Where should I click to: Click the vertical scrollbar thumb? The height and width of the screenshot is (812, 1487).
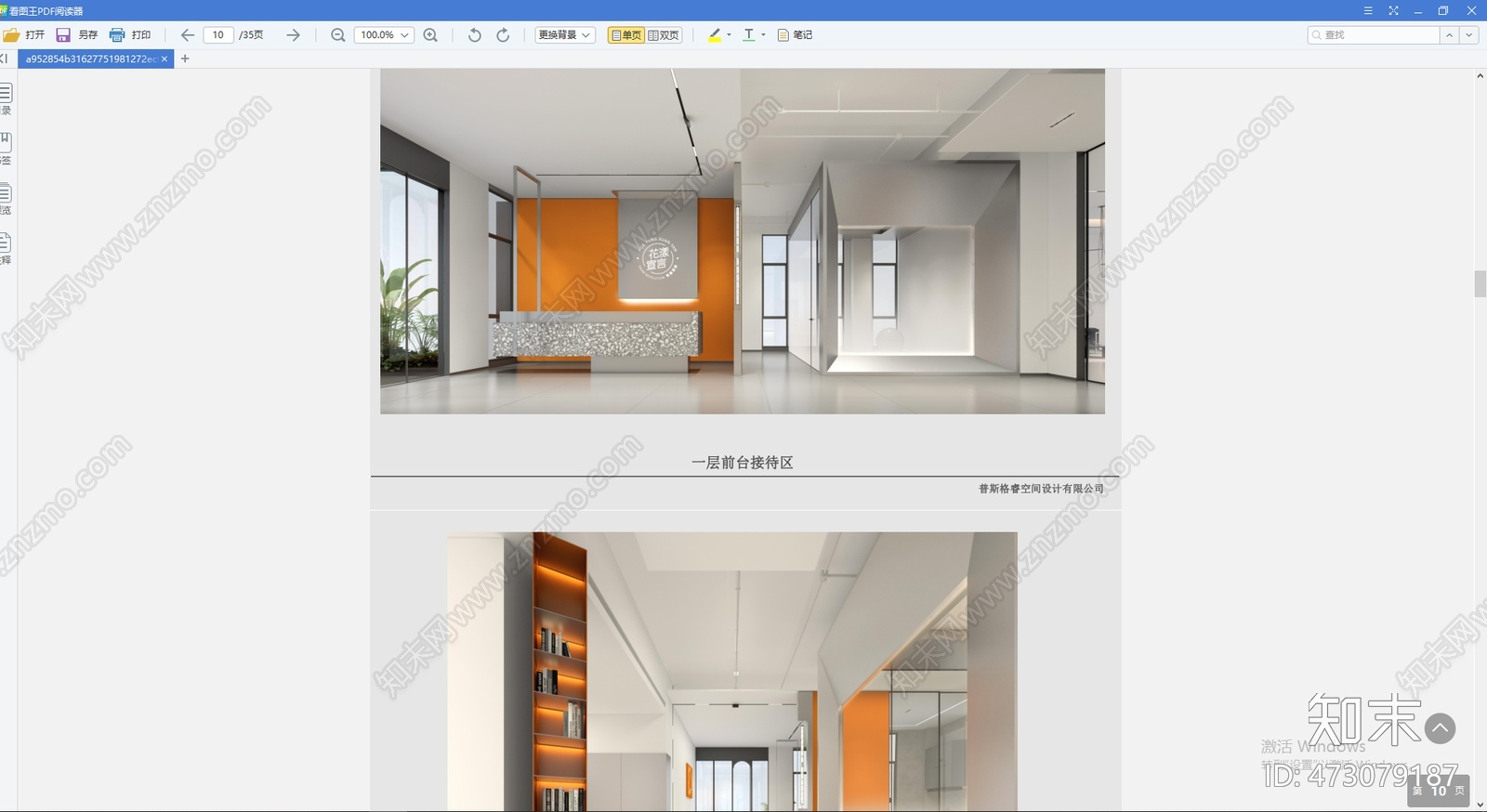pos(1480,283)
